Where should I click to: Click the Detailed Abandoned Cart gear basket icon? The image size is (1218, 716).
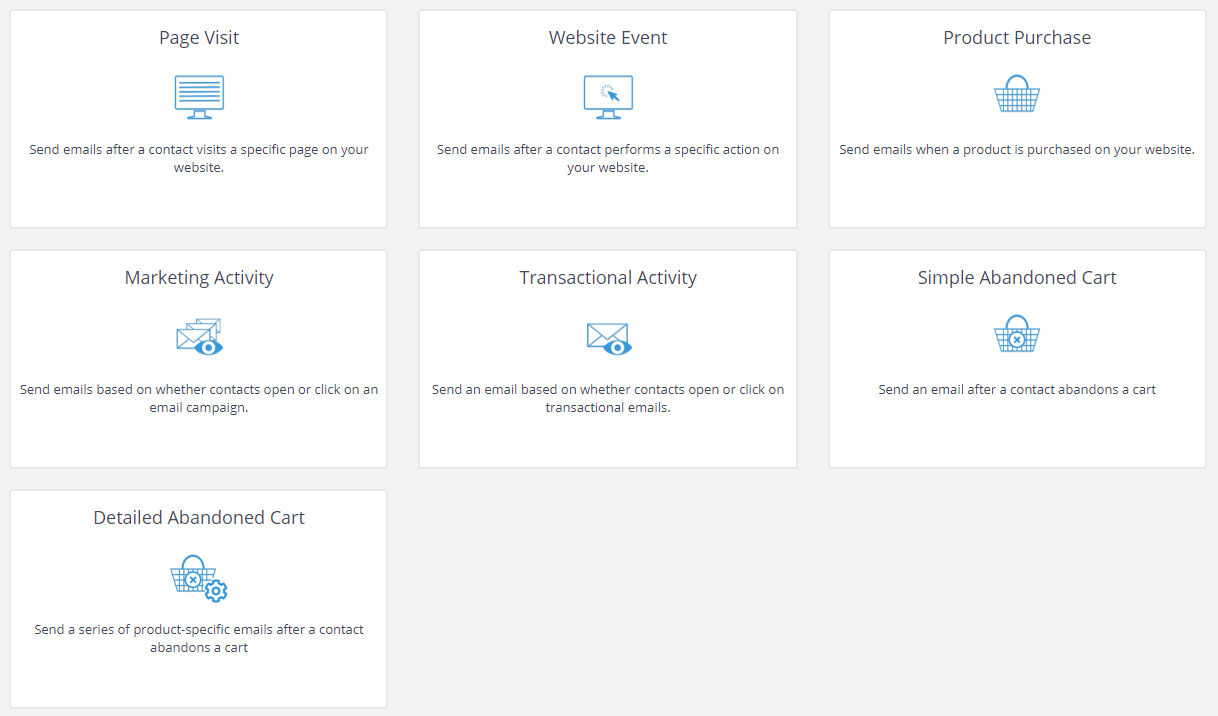coord(199,578)
